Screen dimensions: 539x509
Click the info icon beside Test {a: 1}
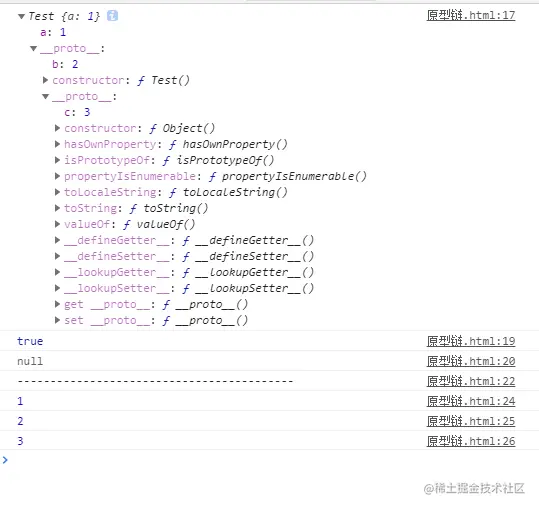coord(112,15)
